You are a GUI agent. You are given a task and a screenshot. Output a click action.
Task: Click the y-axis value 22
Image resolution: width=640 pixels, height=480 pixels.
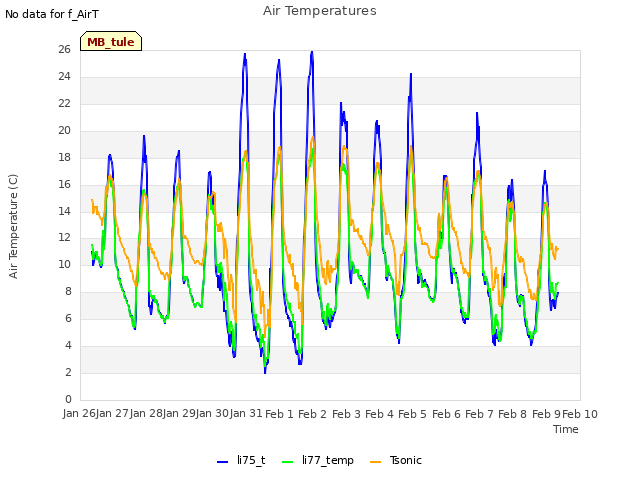64,104
